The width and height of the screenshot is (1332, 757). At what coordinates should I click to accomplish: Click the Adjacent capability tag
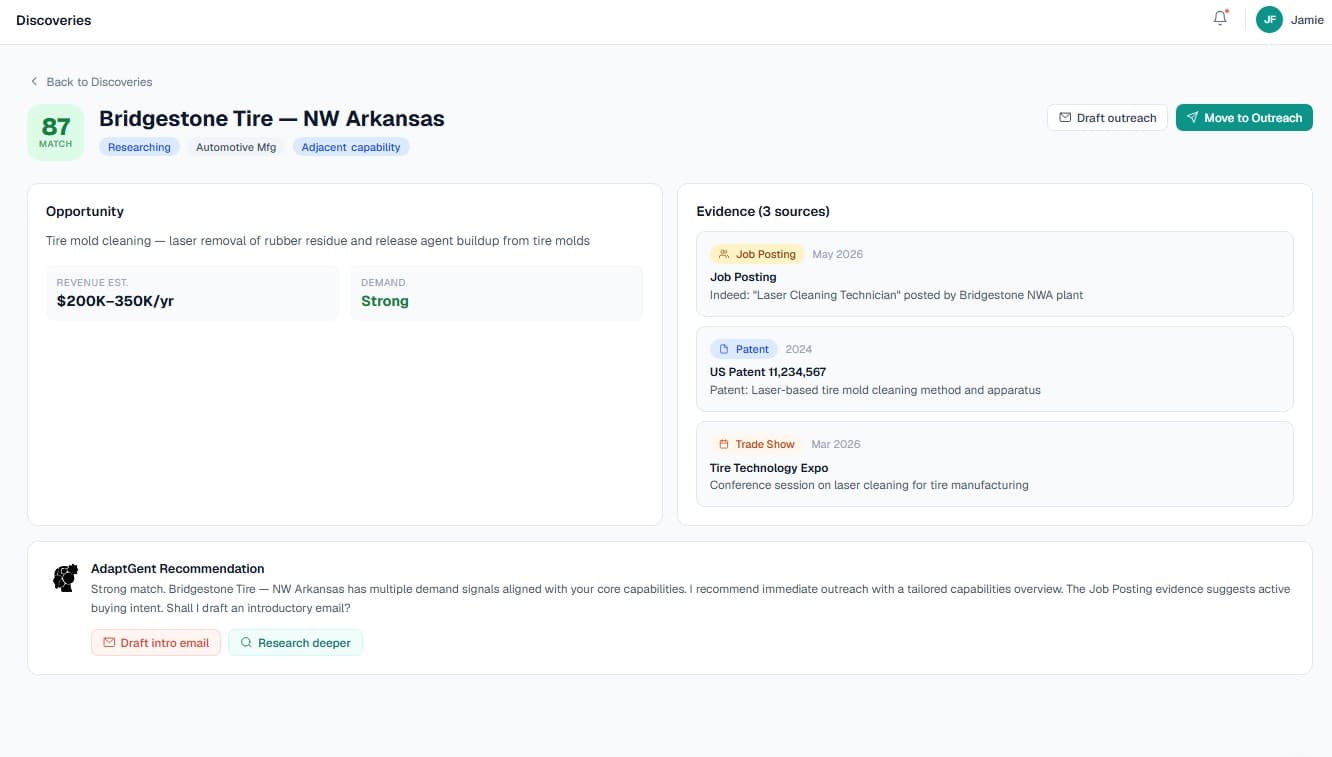[351, 147]
